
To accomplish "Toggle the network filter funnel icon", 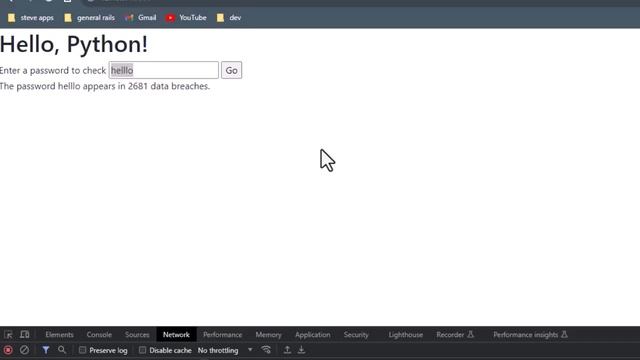I will (46, 350).
